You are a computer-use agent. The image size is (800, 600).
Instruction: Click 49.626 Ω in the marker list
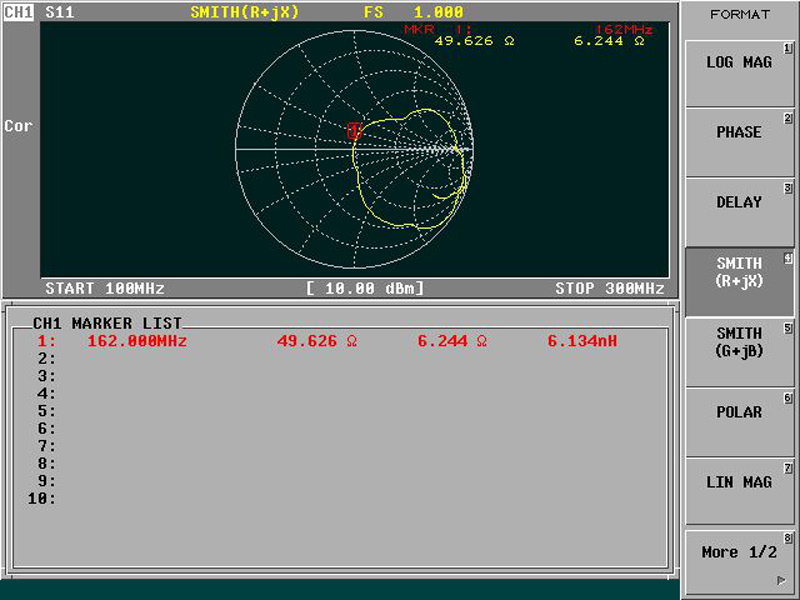click(317, 341)
